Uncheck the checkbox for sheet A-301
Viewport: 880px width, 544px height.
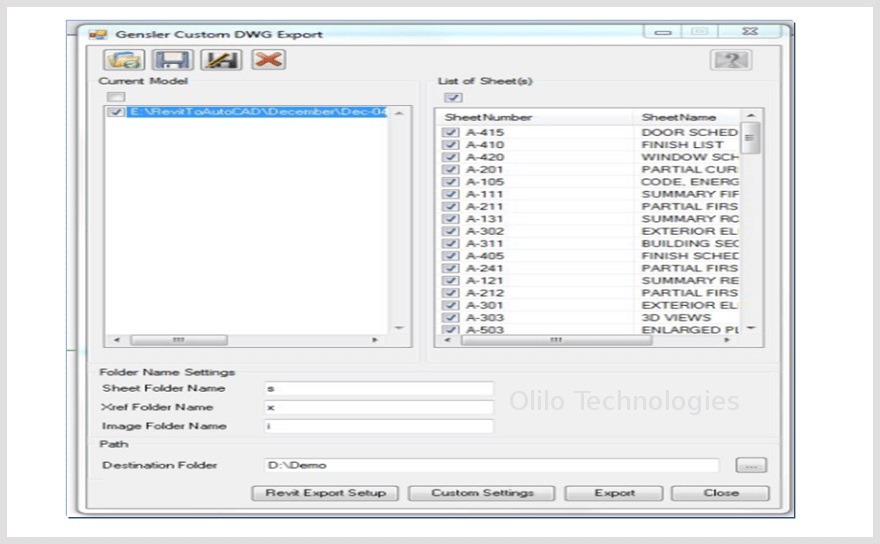(x=450, y=305)
